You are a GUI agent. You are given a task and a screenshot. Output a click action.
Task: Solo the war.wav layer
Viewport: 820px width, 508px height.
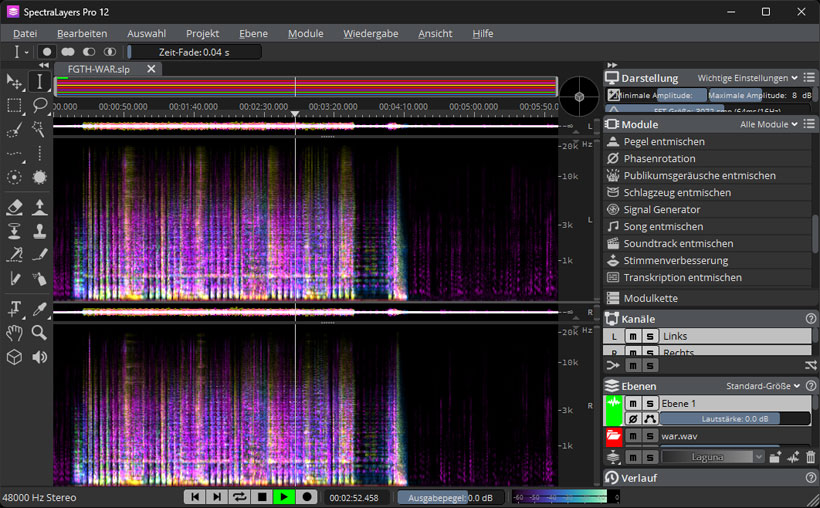click(x=650, y=436)
